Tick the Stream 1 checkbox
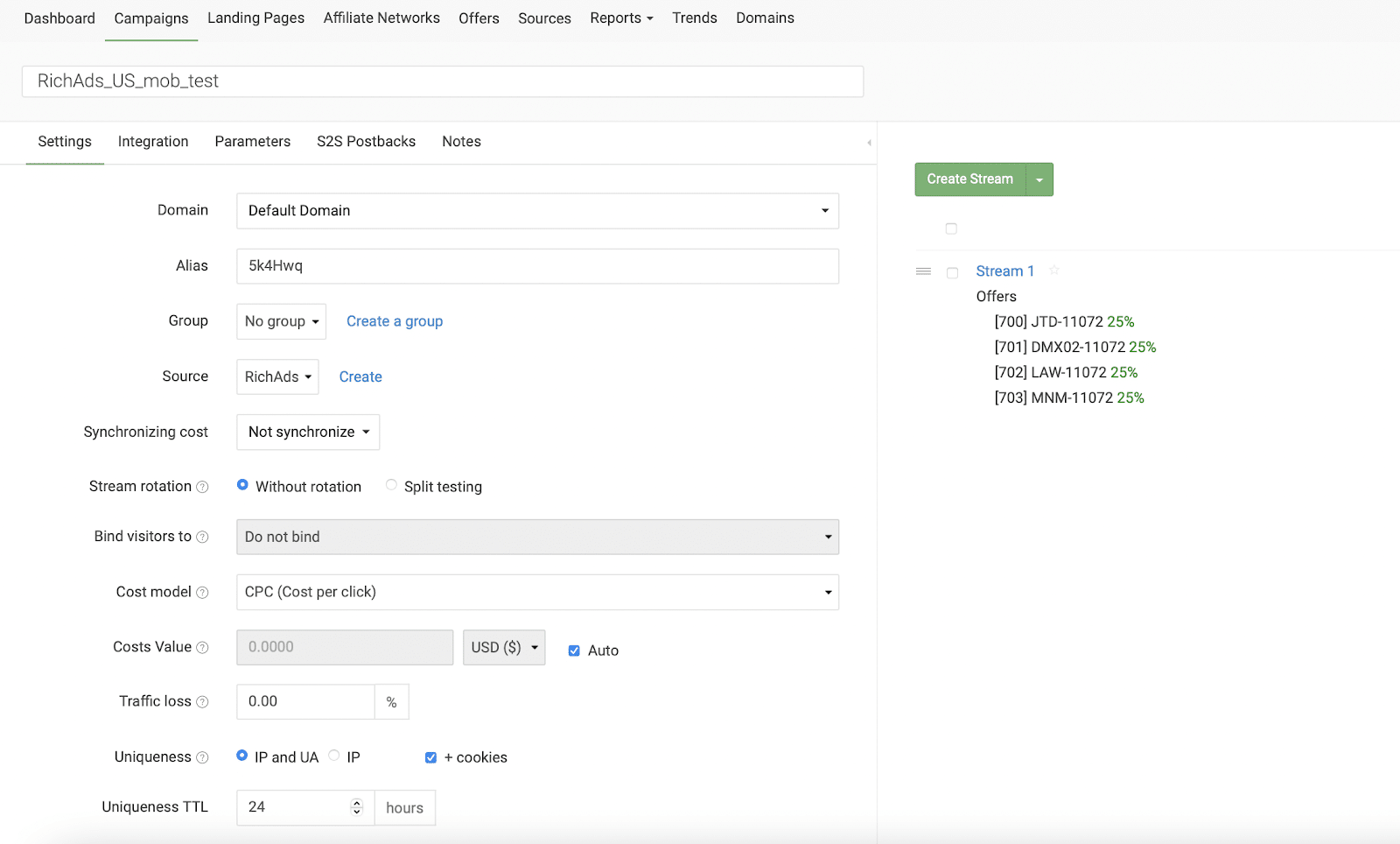Image resolution: width=1400 pixels, height=844 pixels. (x=952, y=273)
